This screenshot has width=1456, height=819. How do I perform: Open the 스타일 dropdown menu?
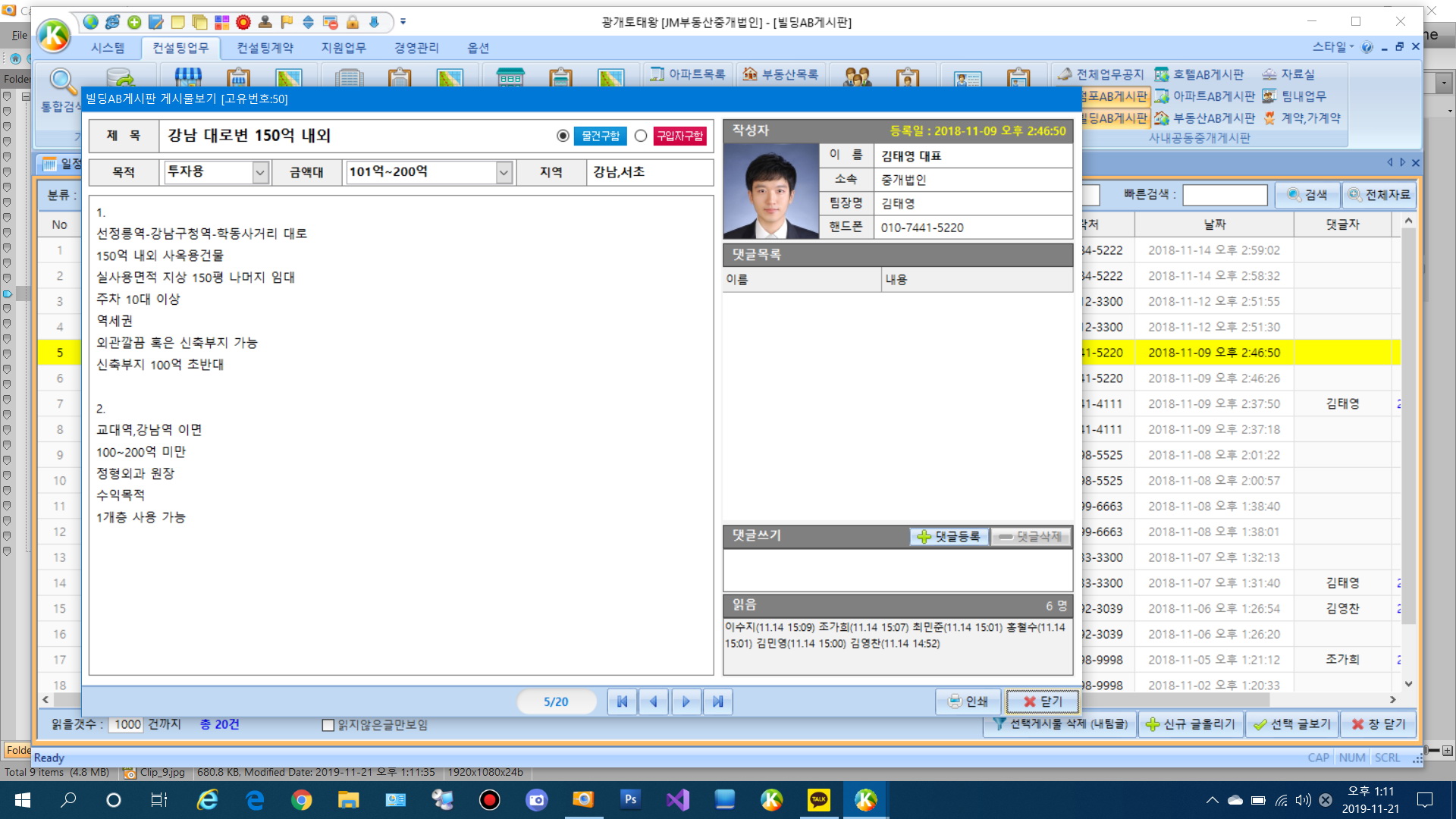coord(1333,47)
